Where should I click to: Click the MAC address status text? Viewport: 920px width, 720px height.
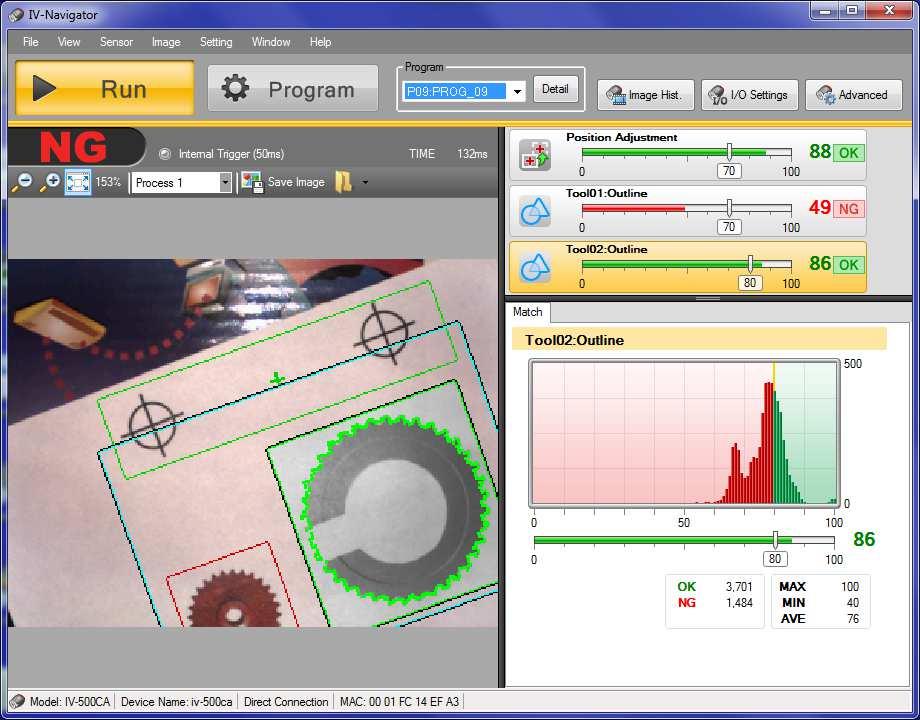click(399, 702)
